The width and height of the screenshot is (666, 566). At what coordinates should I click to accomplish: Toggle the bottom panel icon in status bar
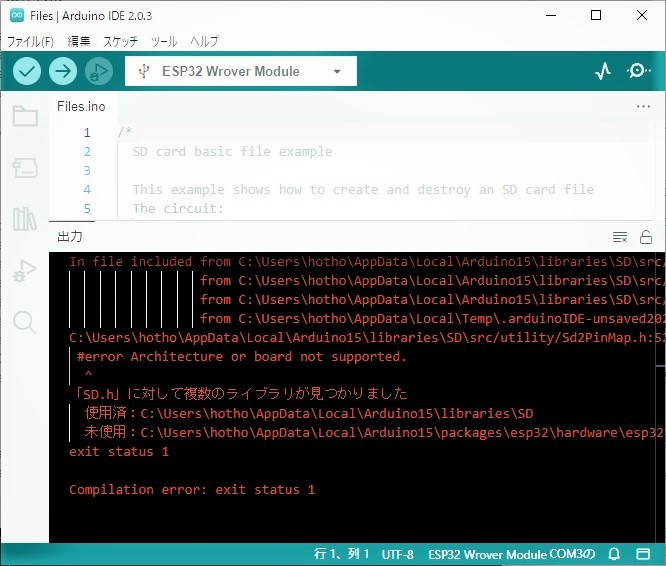(643, 554)
